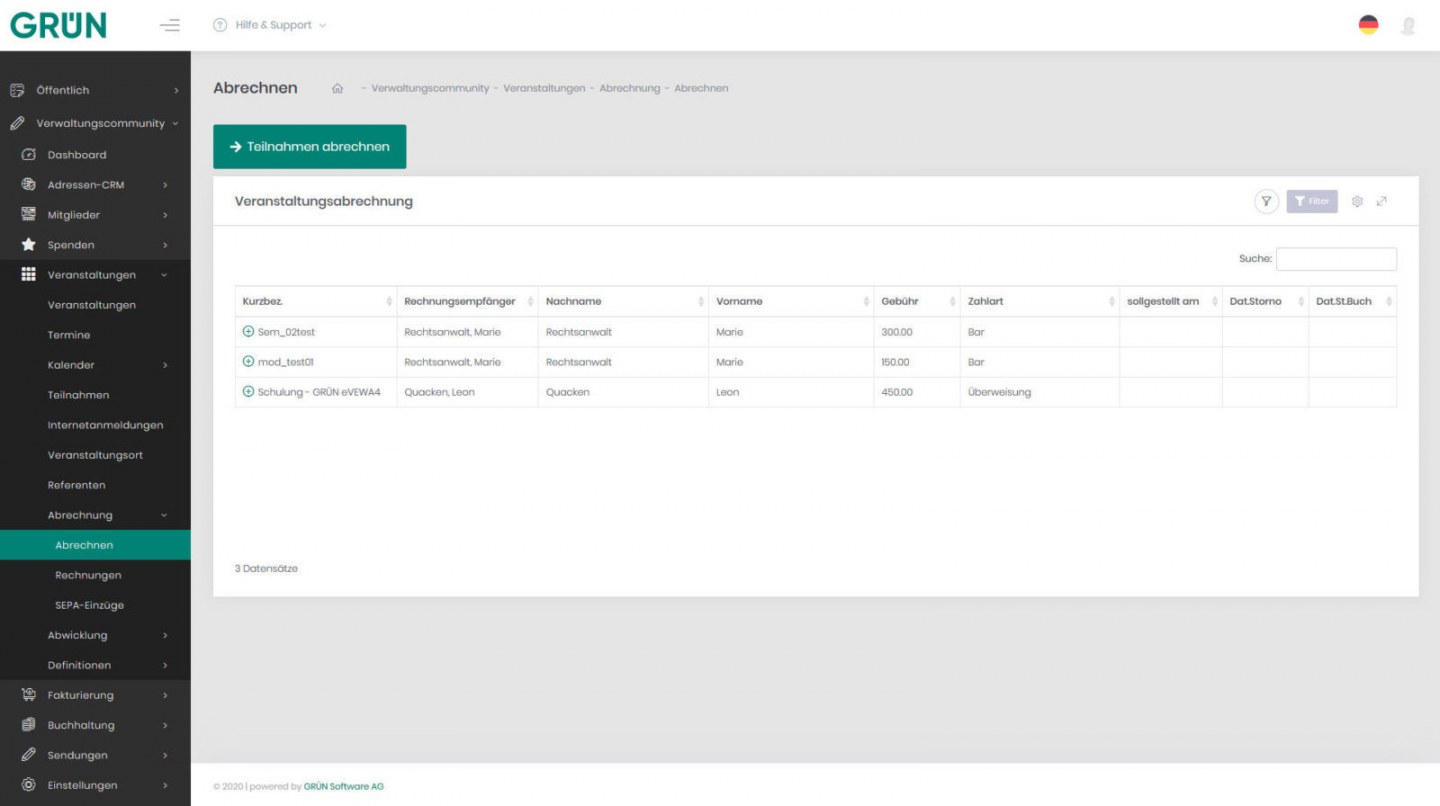This screenshot has width=1440, height=806.
Task: Click the round funnel filter icon
Action: 1266,201
